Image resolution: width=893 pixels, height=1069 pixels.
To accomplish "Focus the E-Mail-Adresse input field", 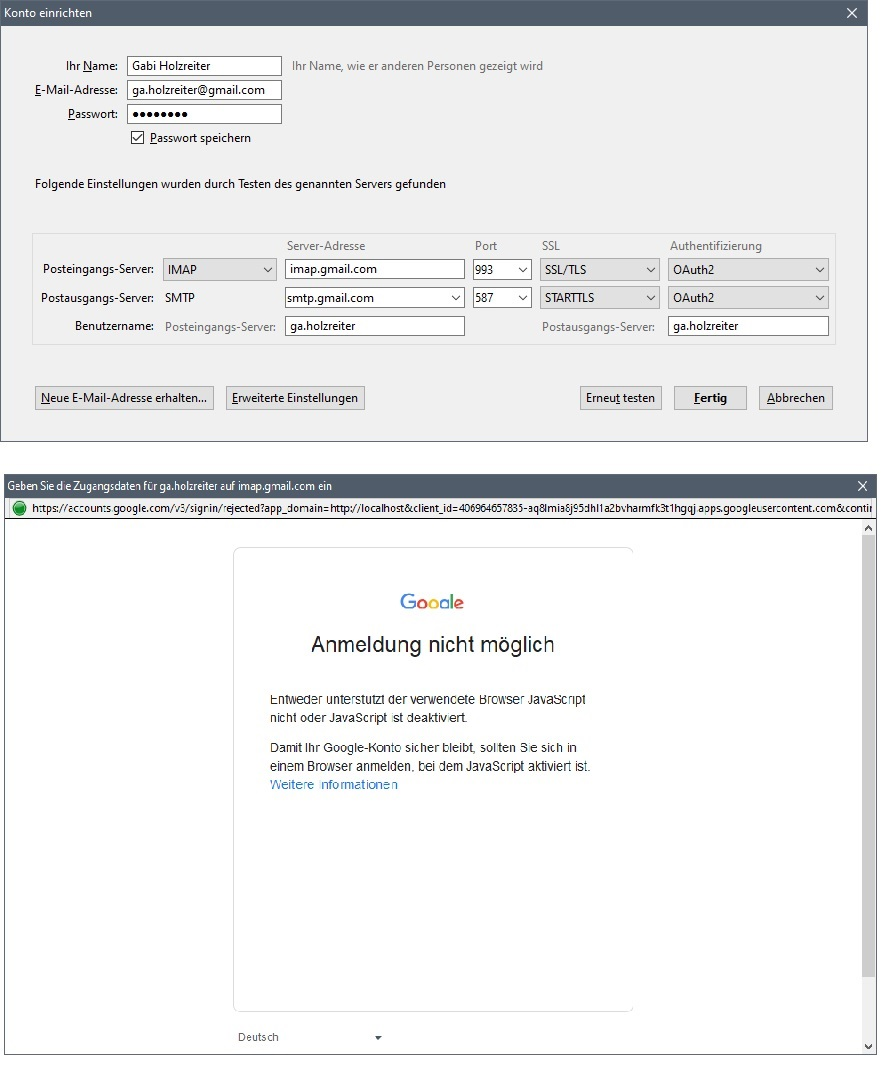I will (205, 90).
